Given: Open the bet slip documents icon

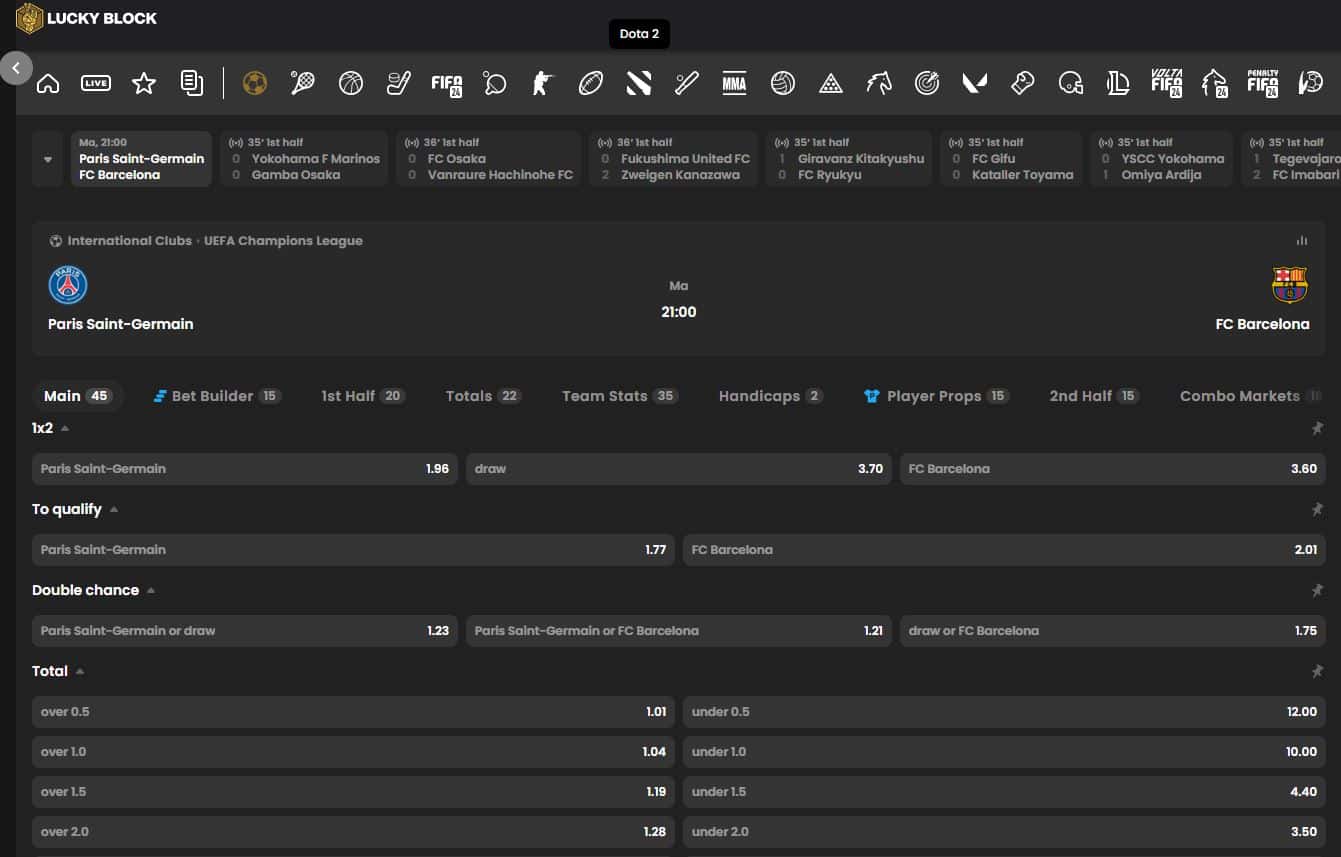Looking at the screenshot, I should [x=192, y=84].
